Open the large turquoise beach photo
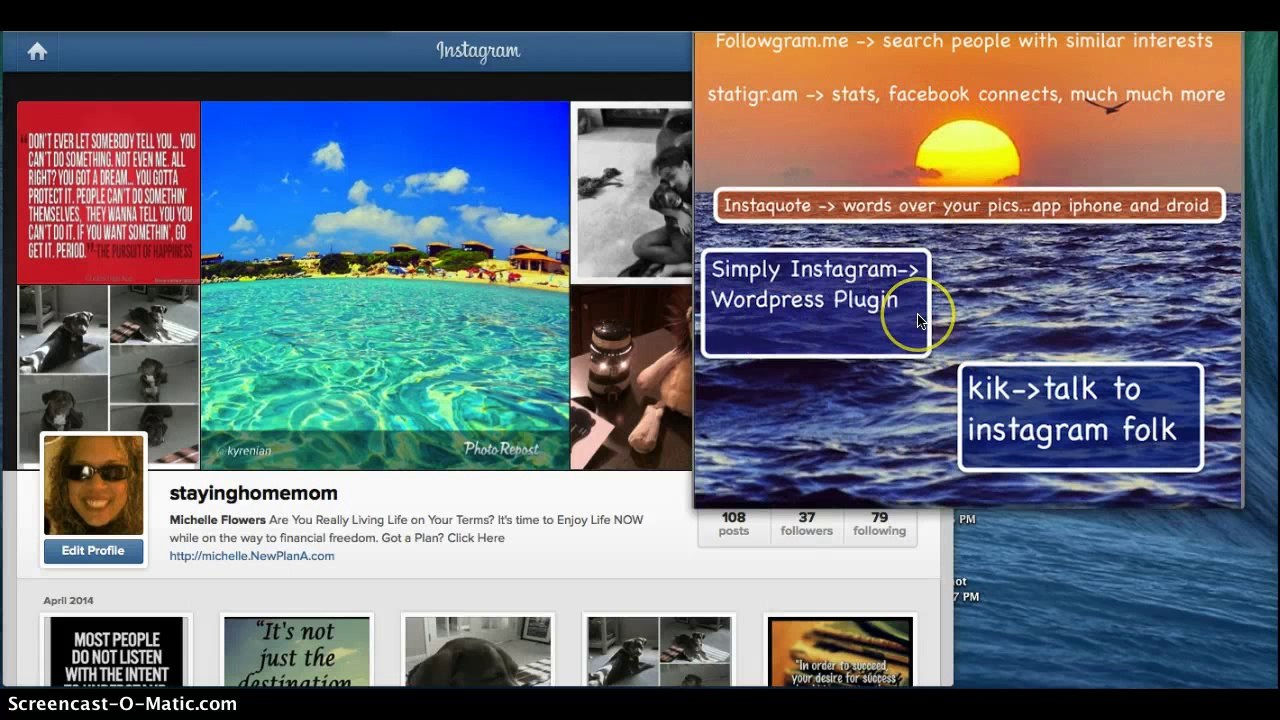Viewport: 1280px width, 720px height. pos(385,285)
